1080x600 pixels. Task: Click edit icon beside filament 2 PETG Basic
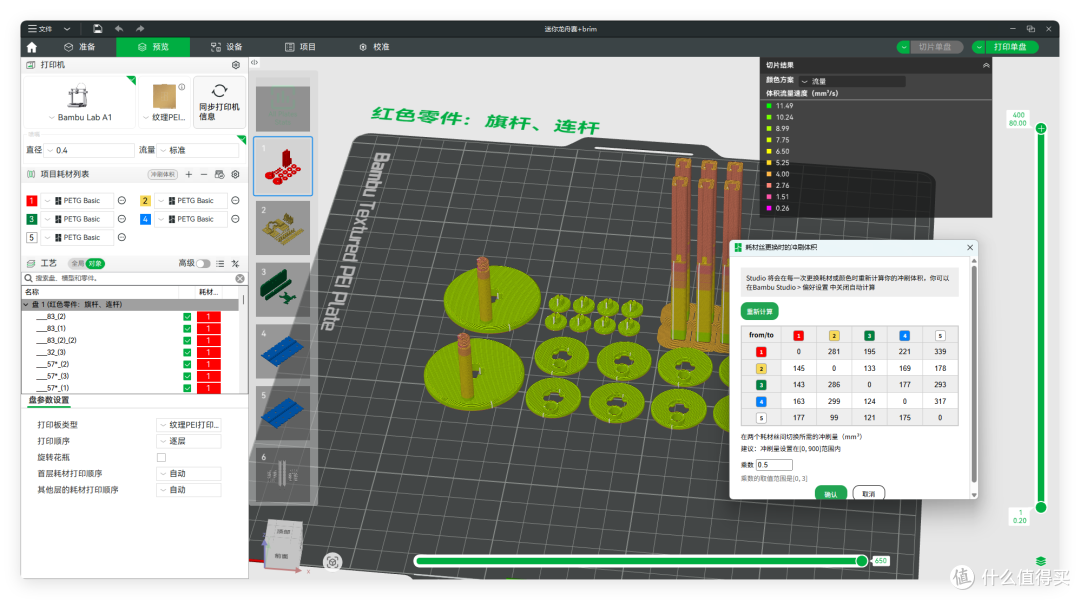click(x=236, y=200)
